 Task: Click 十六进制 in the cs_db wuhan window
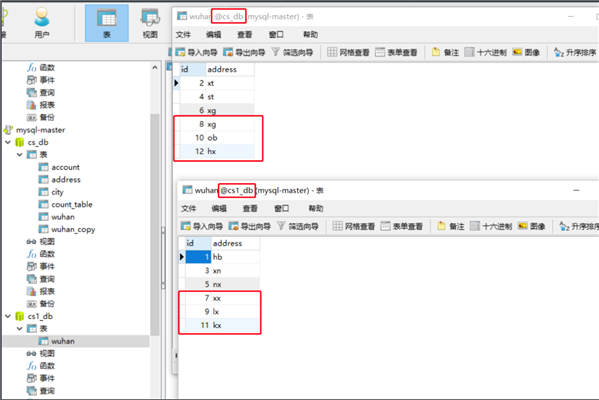[x=486, y=52]
